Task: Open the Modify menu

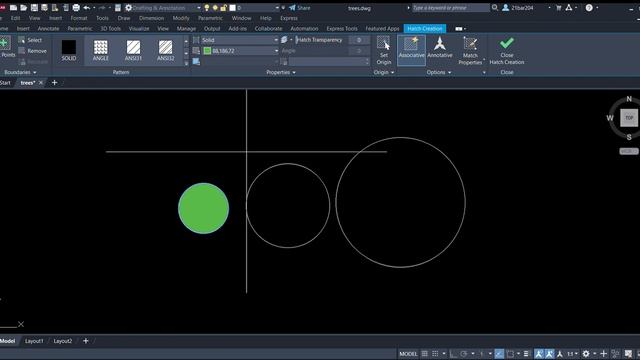Action: 181,18
